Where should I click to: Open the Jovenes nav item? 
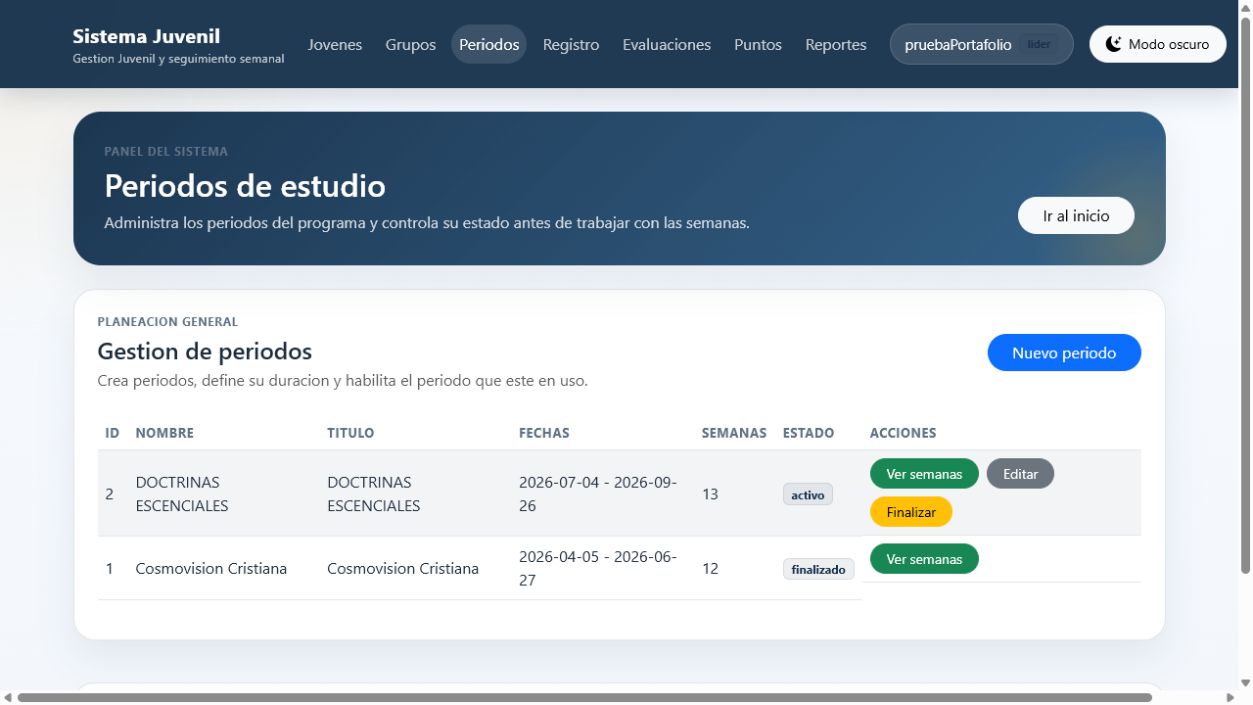point(335,44)
